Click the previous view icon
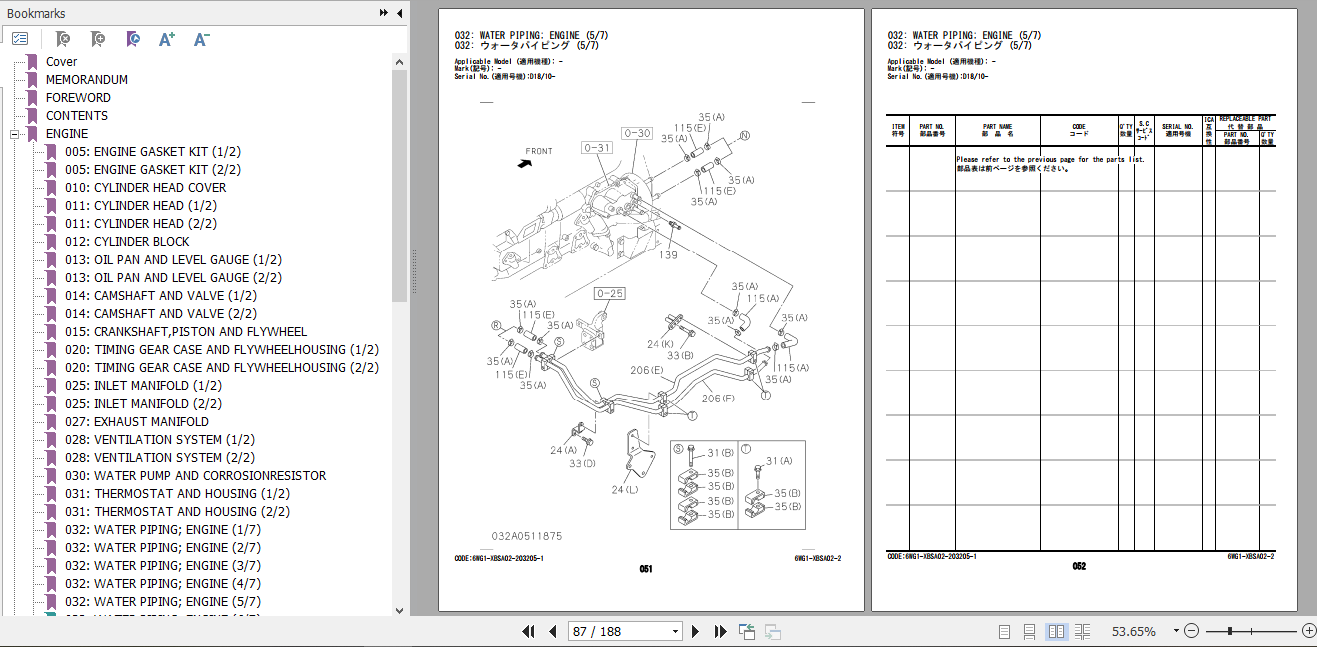 pos(747,631)
